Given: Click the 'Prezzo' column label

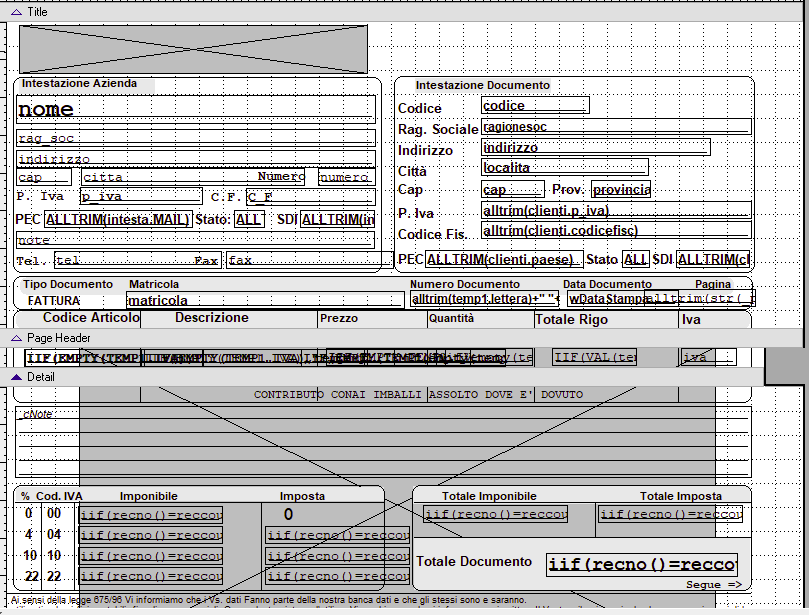Looking at the screenshot, I should pyautogui.click(x=339, y=318).
